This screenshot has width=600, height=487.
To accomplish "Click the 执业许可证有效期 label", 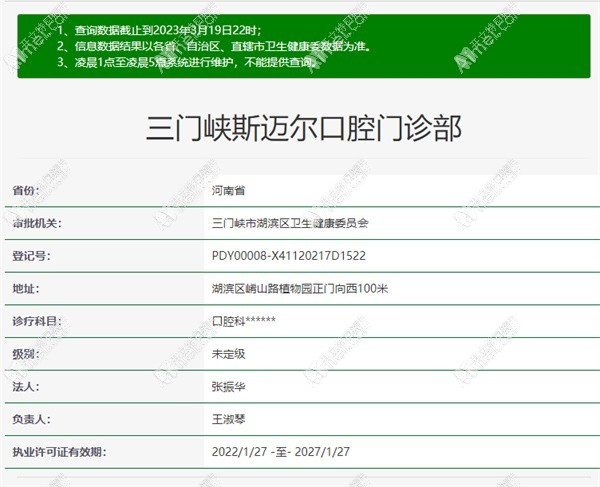I will click(x=59, y=452).
